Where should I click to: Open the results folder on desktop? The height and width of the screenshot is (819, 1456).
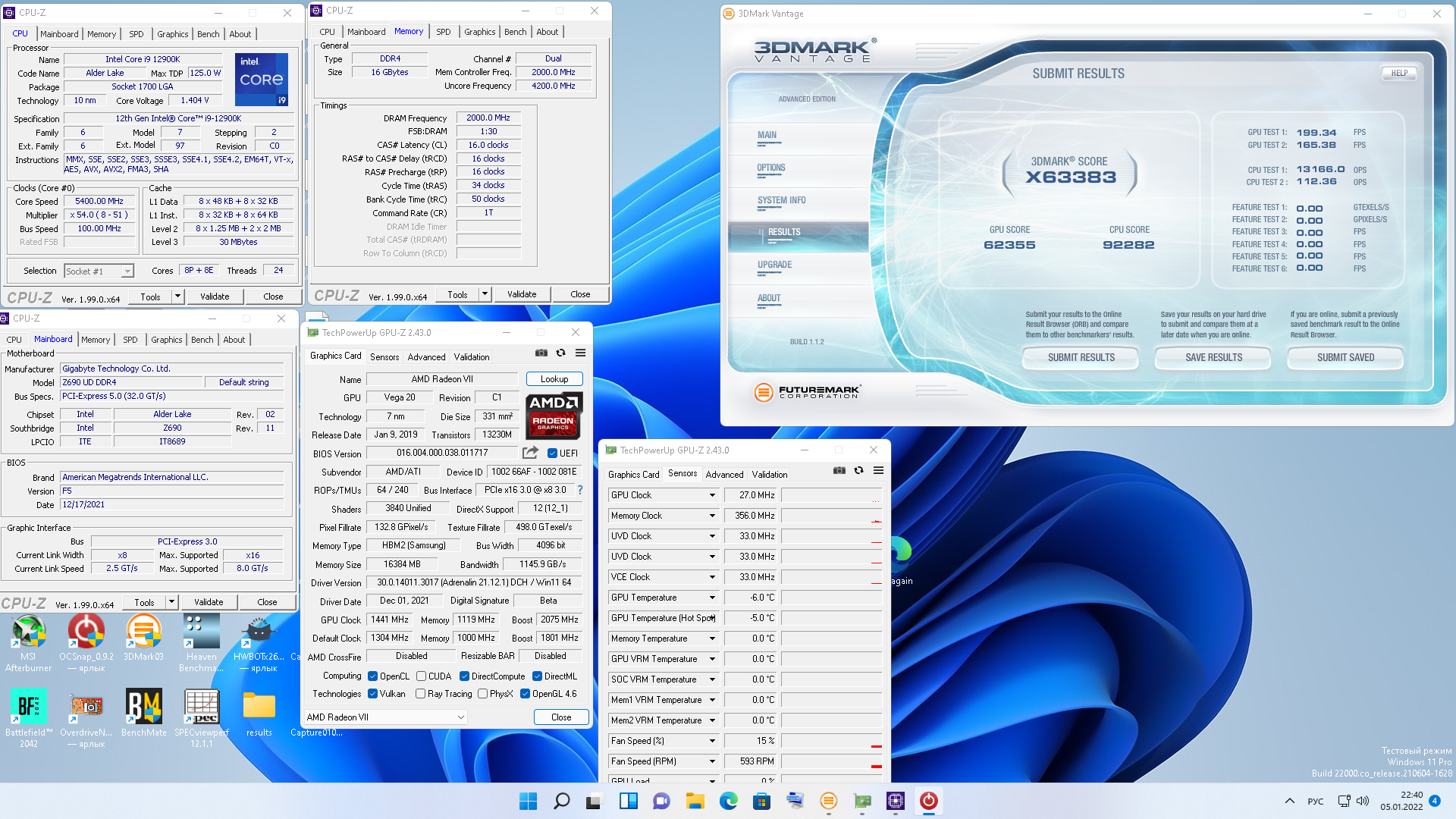[259, 713]
